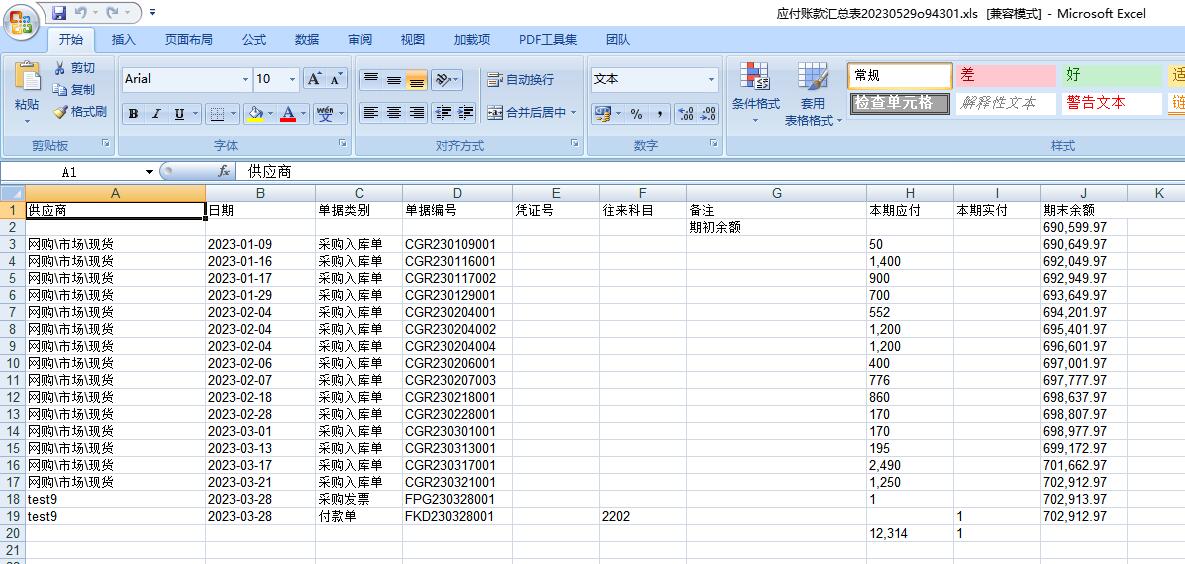Open the Arial font name dropdown

tap(245, 80)
